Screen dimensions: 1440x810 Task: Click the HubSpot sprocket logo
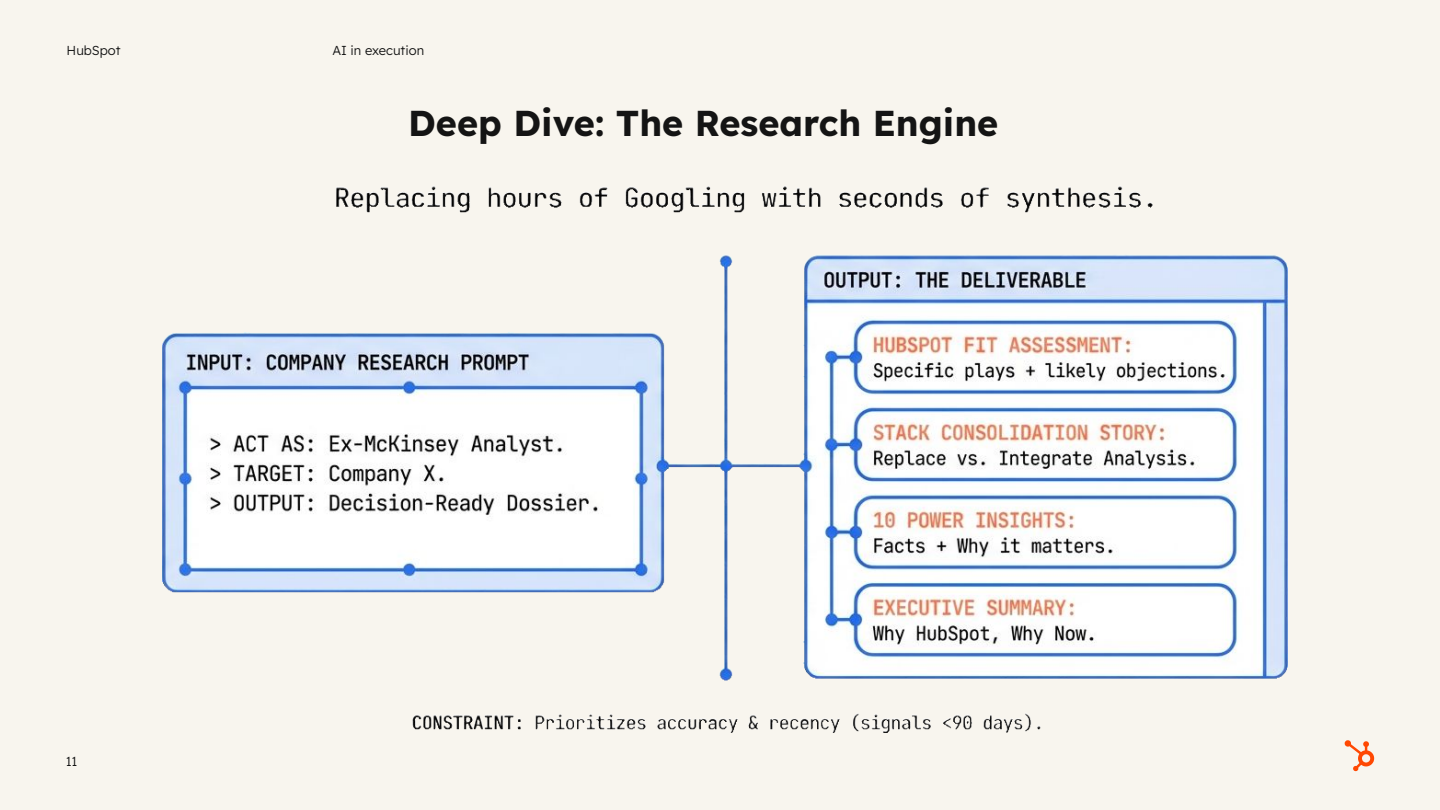[1359, 756]
